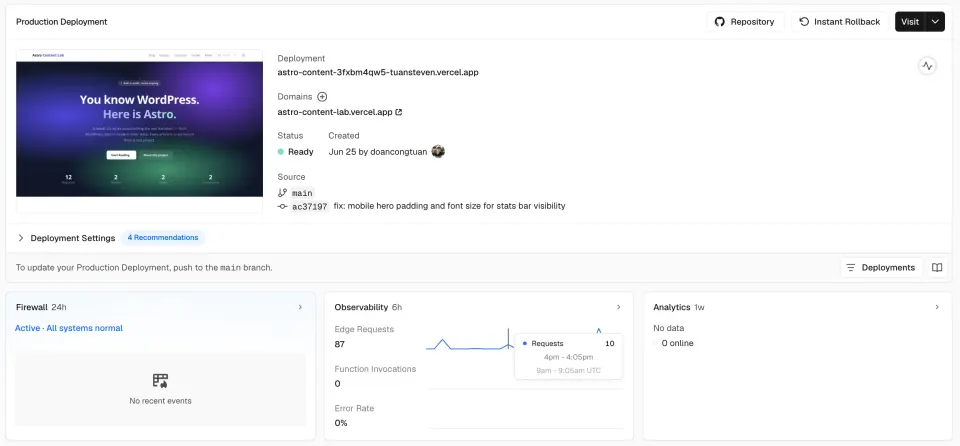
Task: Expand the Observability card arrow
Action: [618, 307]
